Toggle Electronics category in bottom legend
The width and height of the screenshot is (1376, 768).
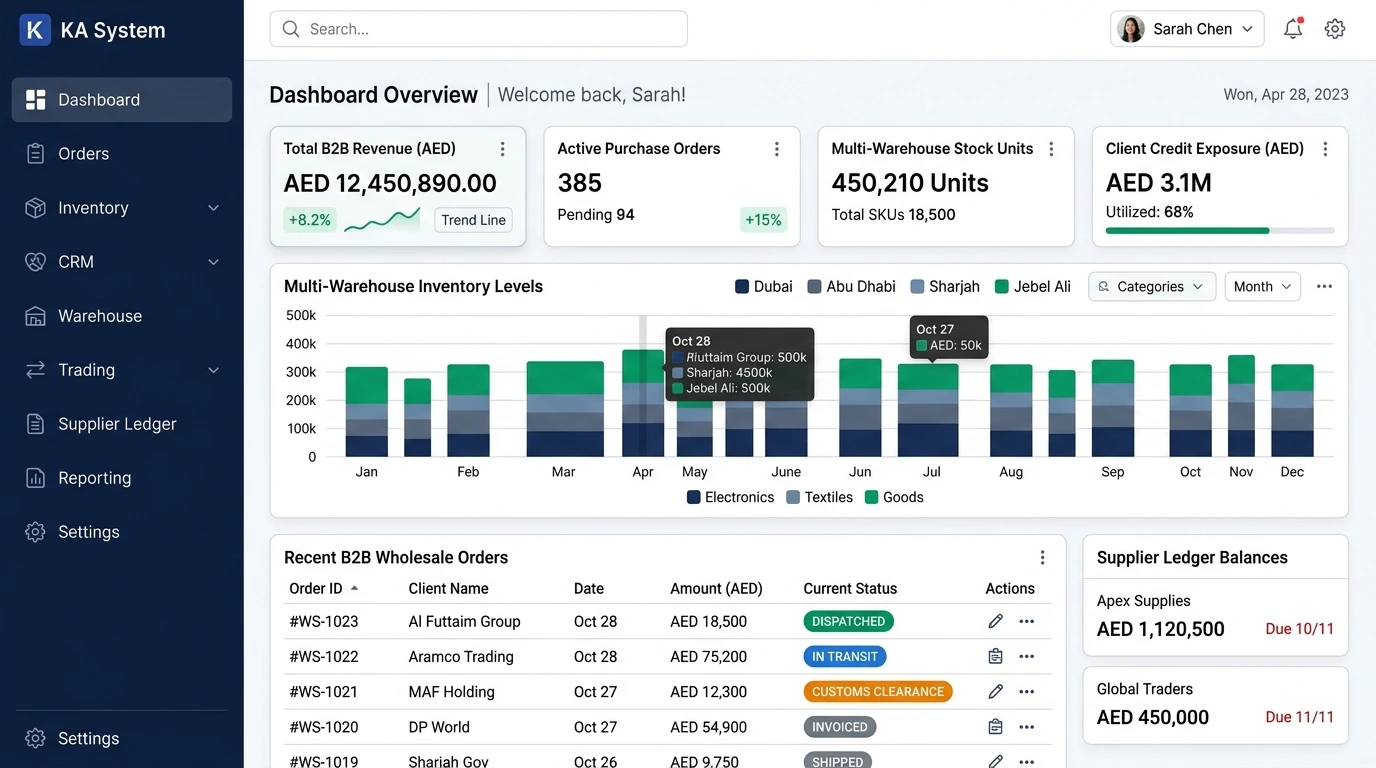[731, 497]
